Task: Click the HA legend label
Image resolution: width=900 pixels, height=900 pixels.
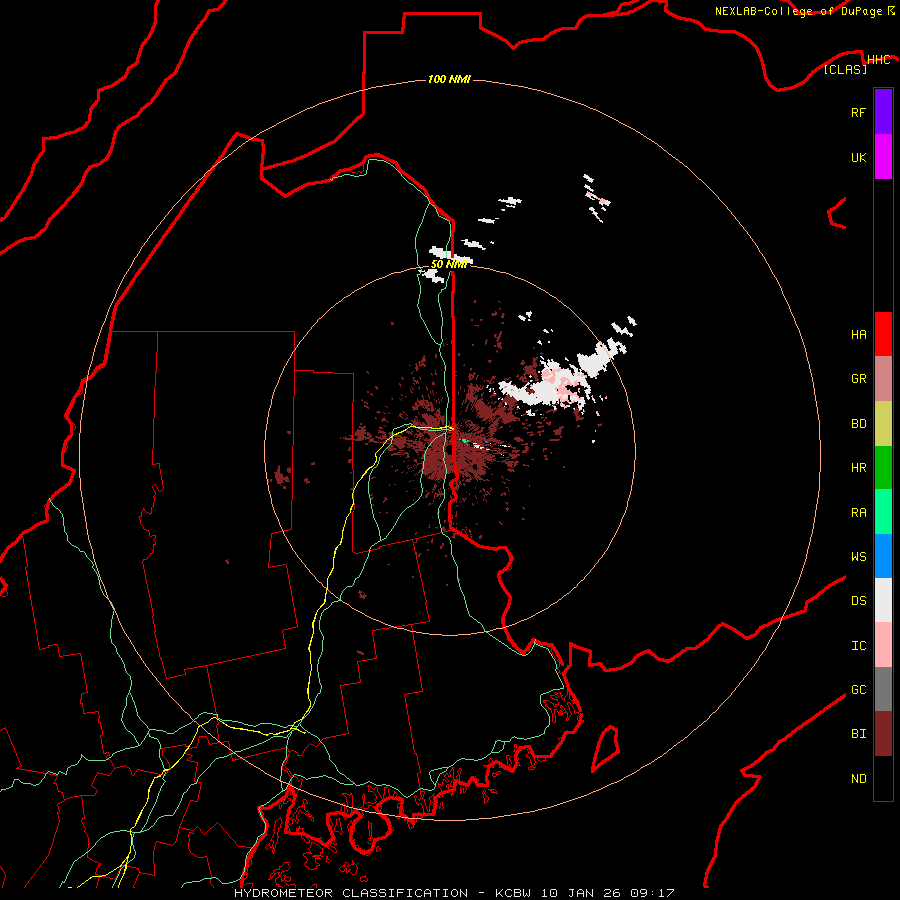Action: (858, 334)
